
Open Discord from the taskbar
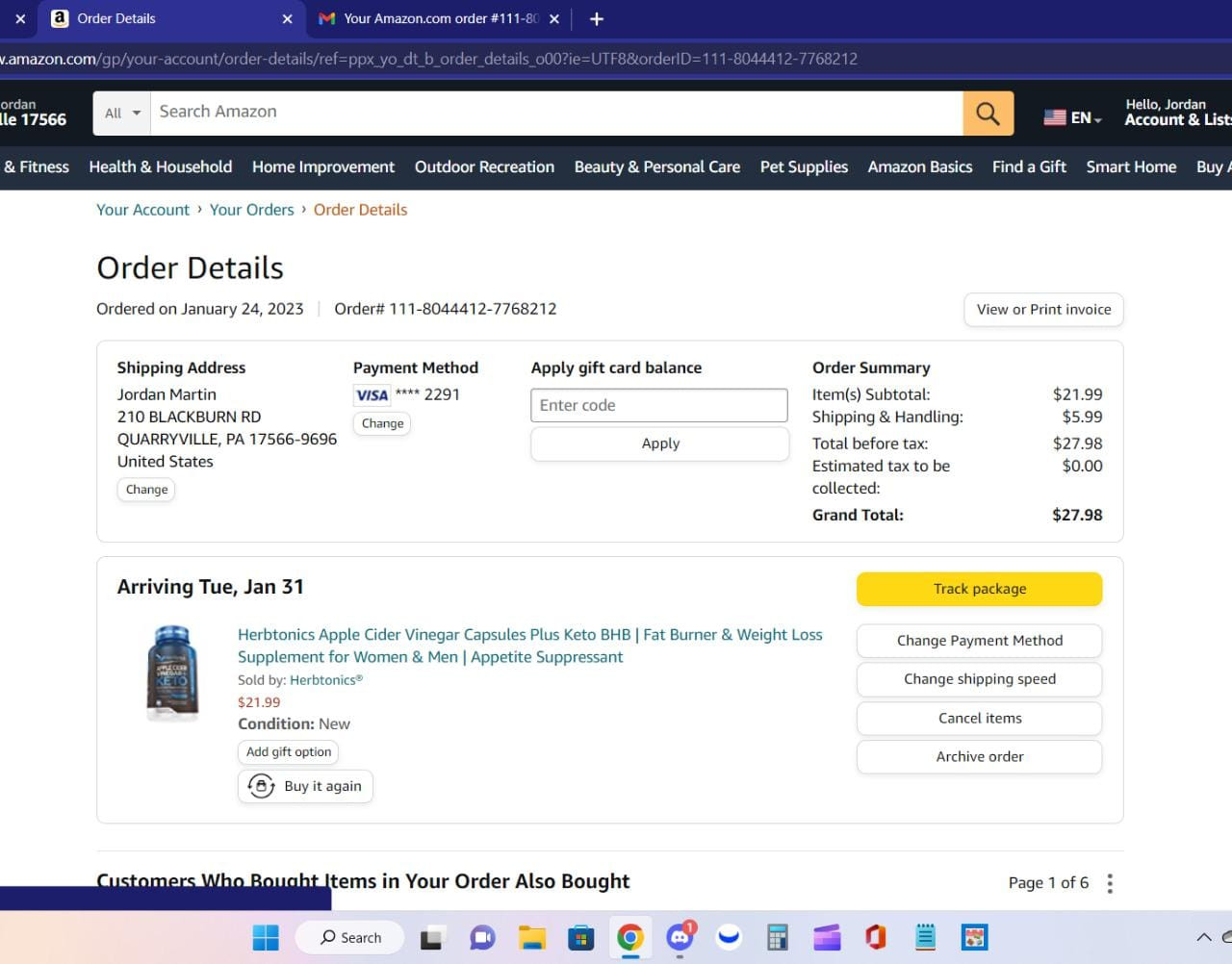tap(680, 937)
